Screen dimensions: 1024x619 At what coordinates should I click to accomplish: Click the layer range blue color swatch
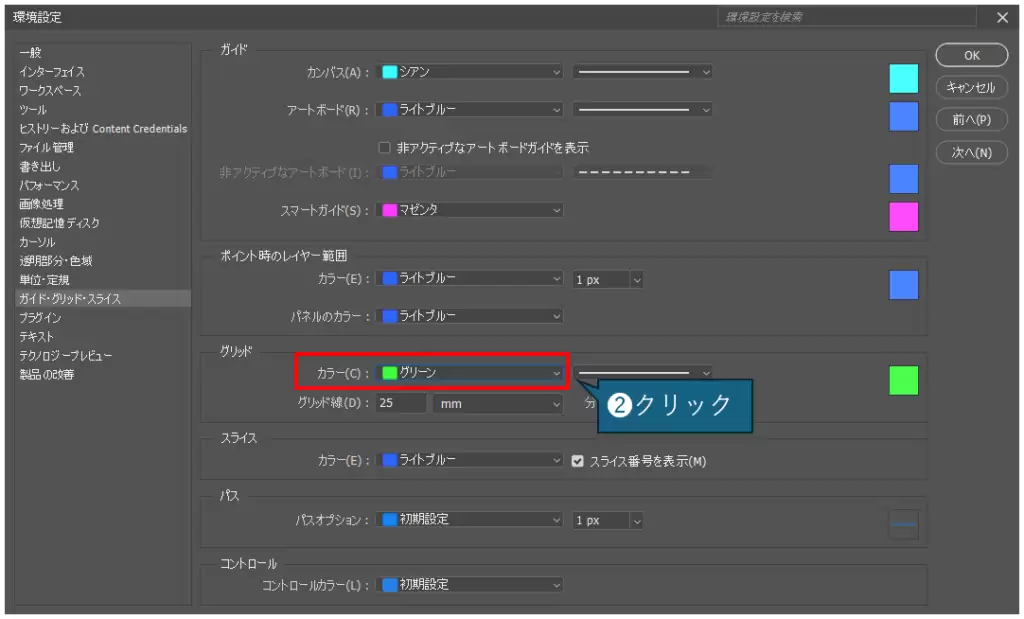(903, 285)
